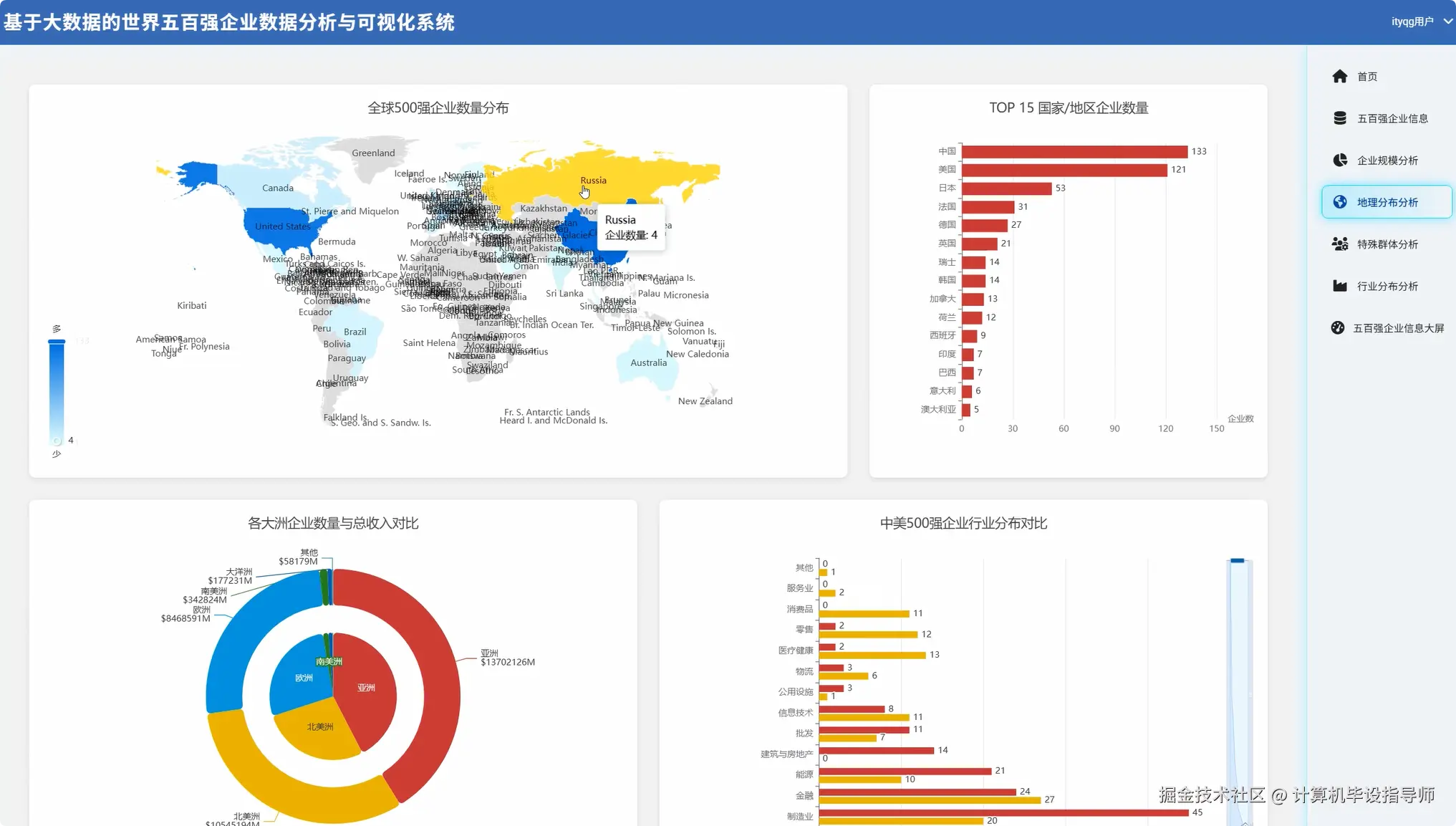Click the top handle of industry chart scrollbar
Screen dimensions: 1456x826
(1237, 561)
